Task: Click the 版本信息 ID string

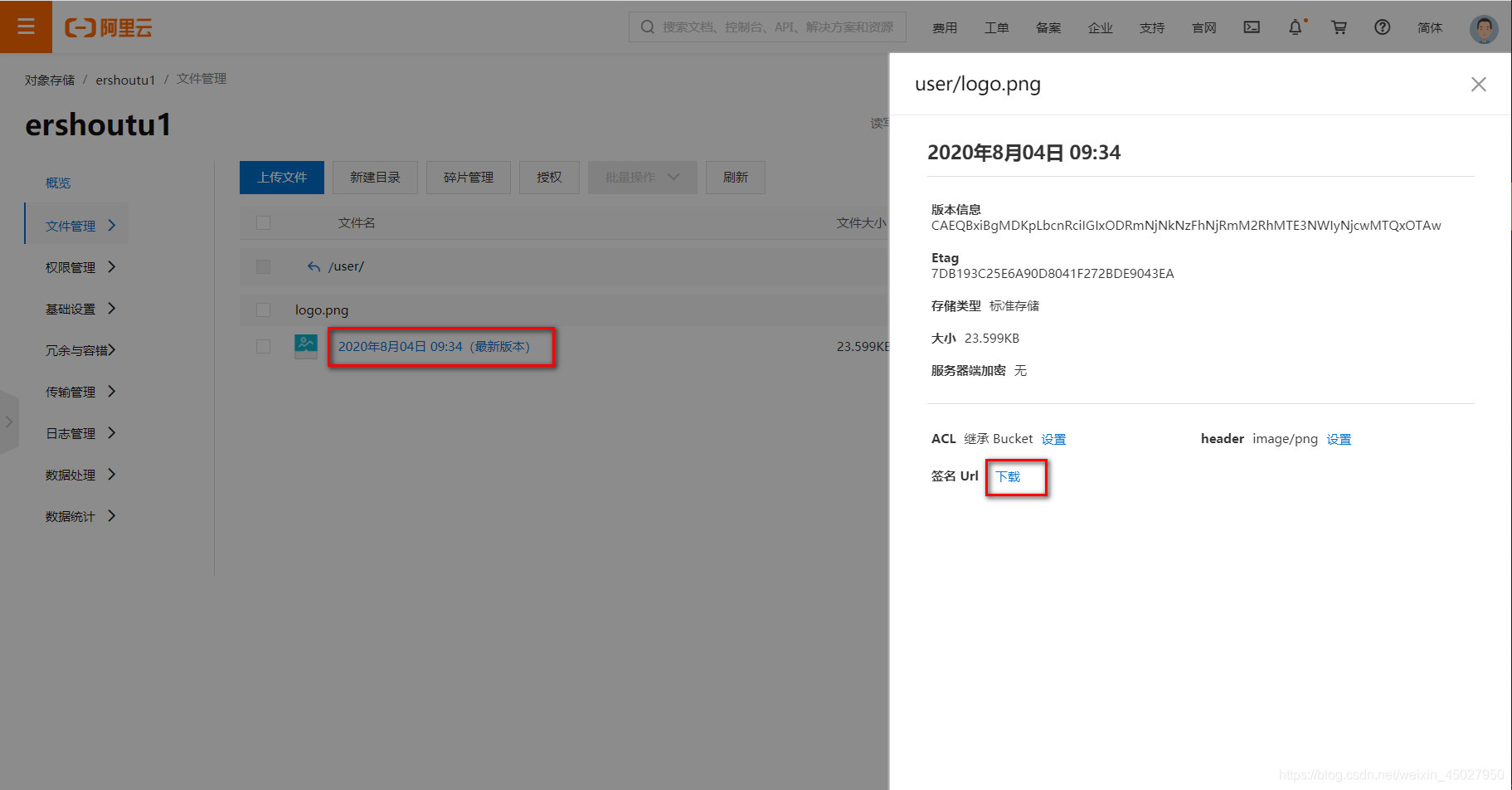Action: click(1186, 226)
